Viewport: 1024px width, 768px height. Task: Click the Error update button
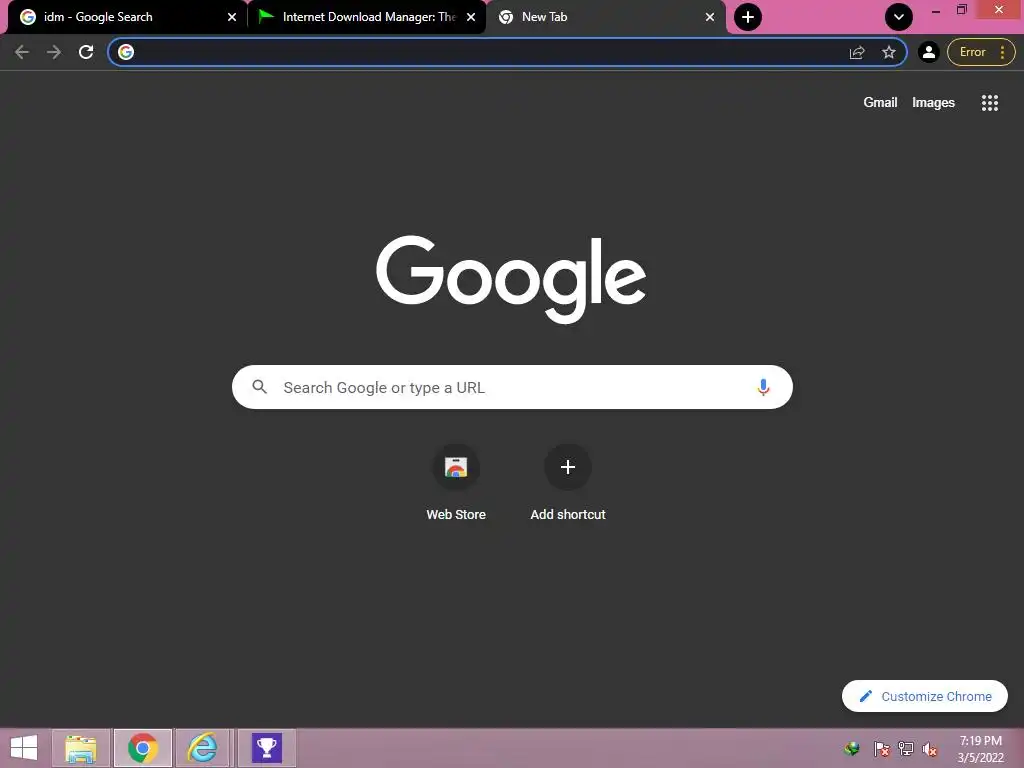(972, 52)
